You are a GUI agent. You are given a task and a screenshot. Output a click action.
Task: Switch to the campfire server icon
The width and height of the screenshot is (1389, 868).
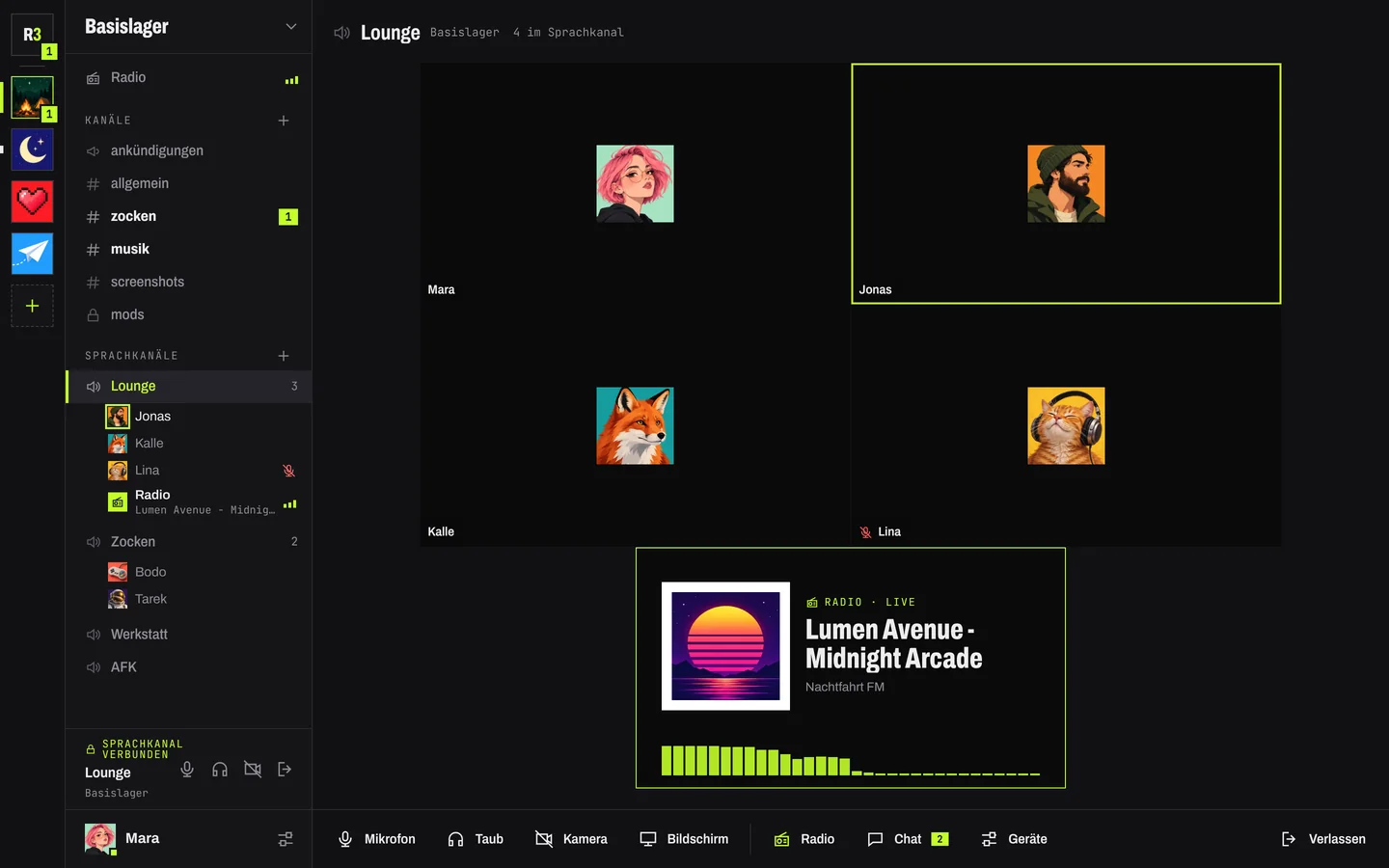coord(32,97)
